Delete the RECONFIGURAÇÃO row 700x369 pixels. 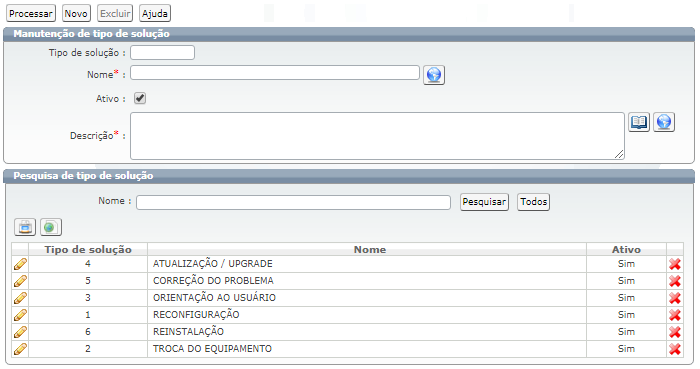[x=675, y=315]
